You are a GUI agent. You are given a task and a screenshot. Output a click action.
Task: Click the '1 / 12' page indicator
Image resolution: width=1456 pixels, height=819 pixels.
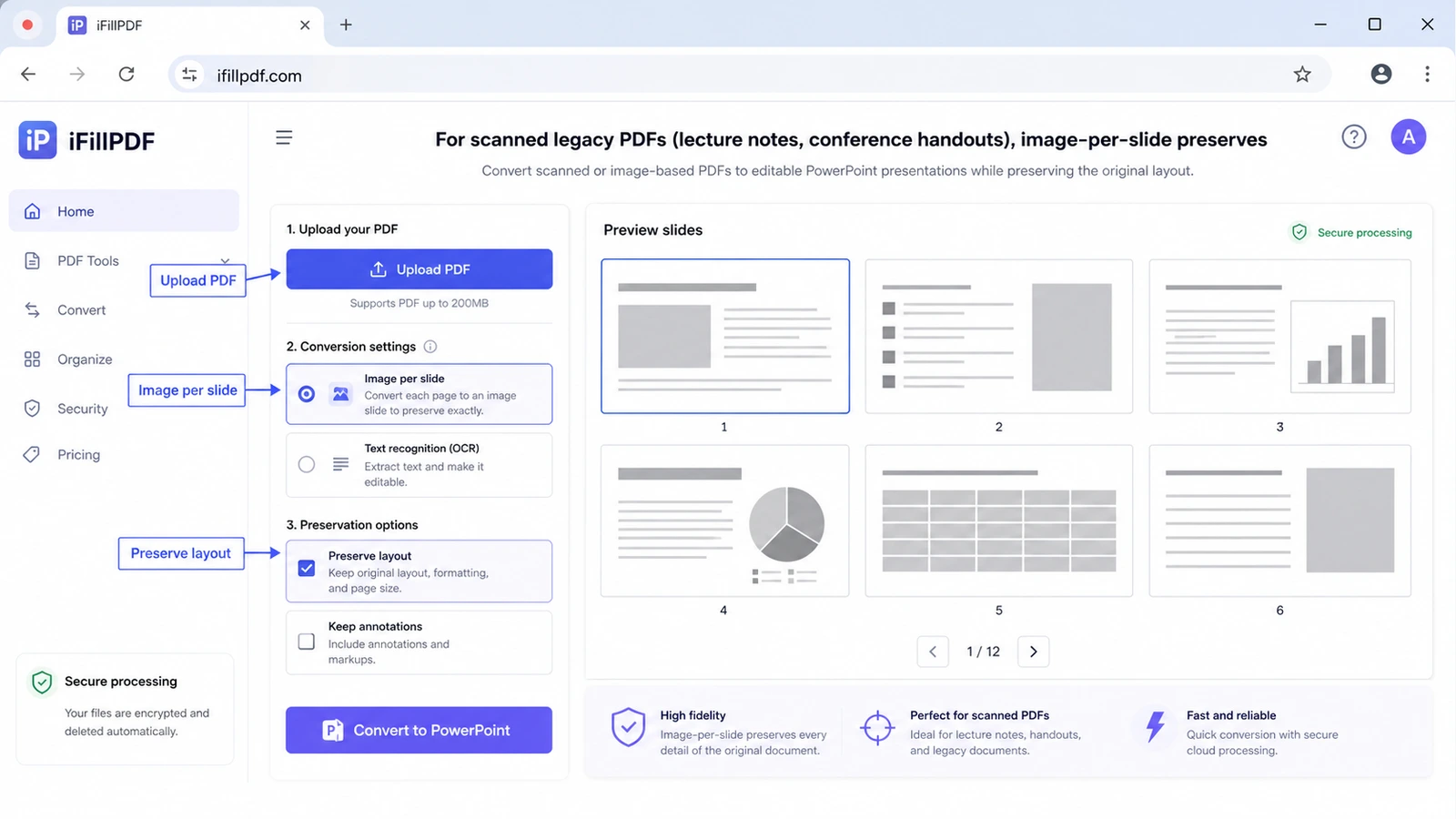[983, 652]
